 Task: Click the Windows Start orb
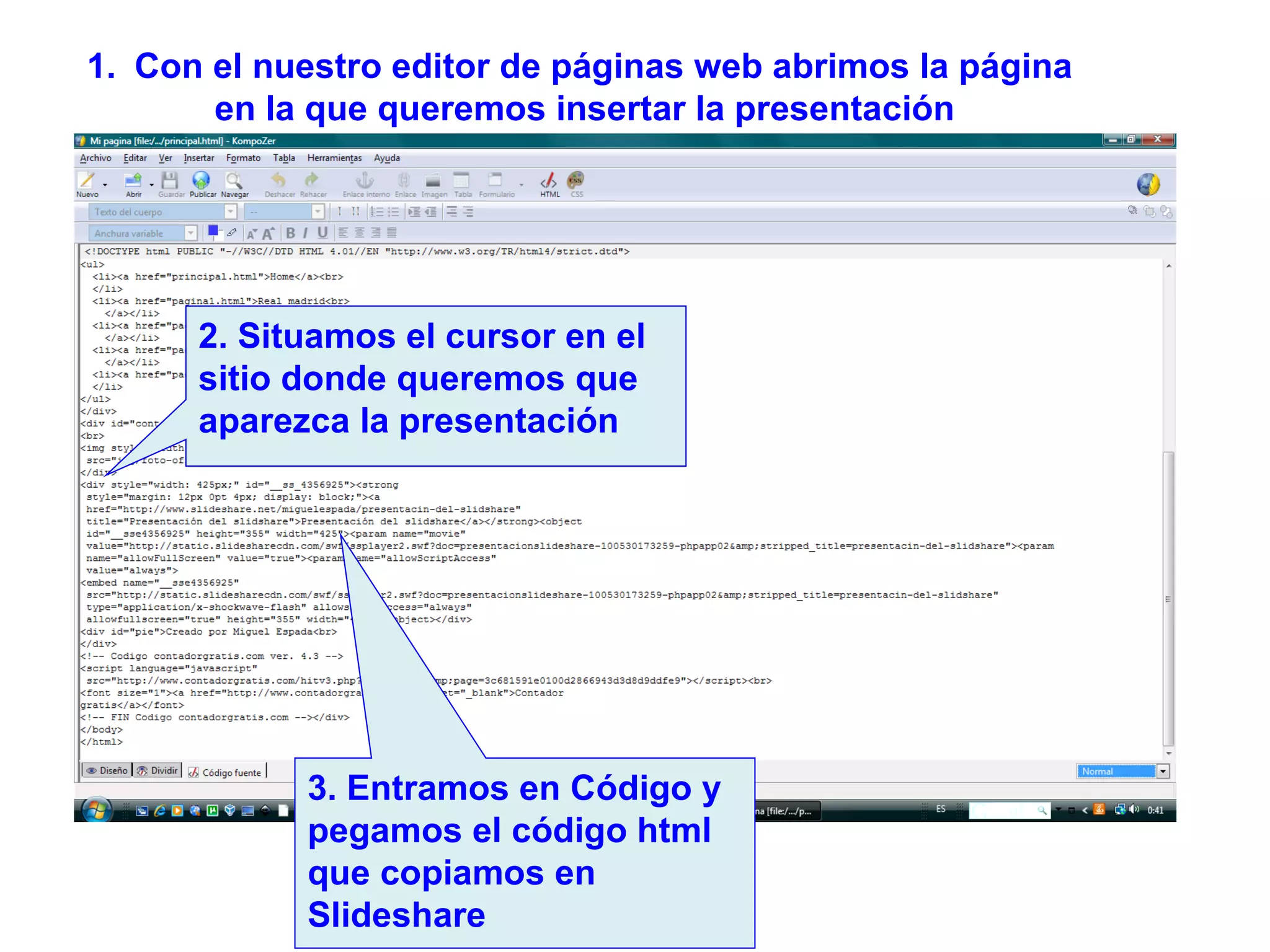(x=97, y=809)
